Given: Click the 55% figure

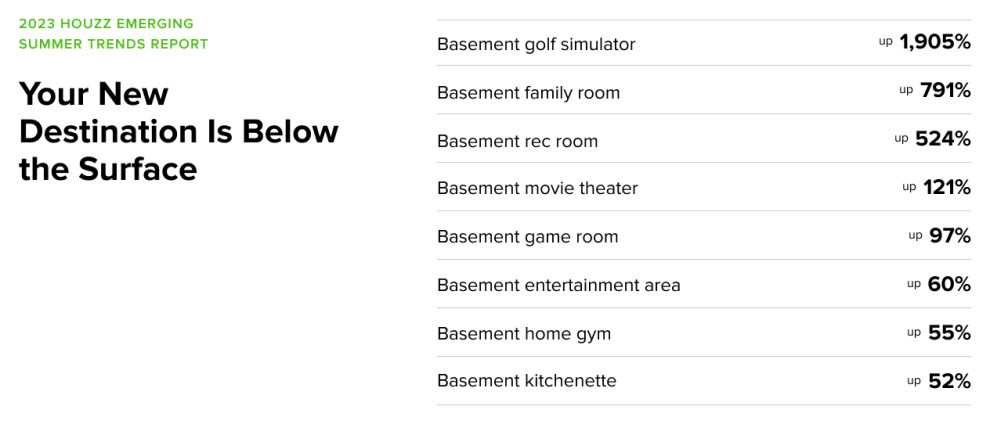Looking at the screenshot, I should pos(949,332).
